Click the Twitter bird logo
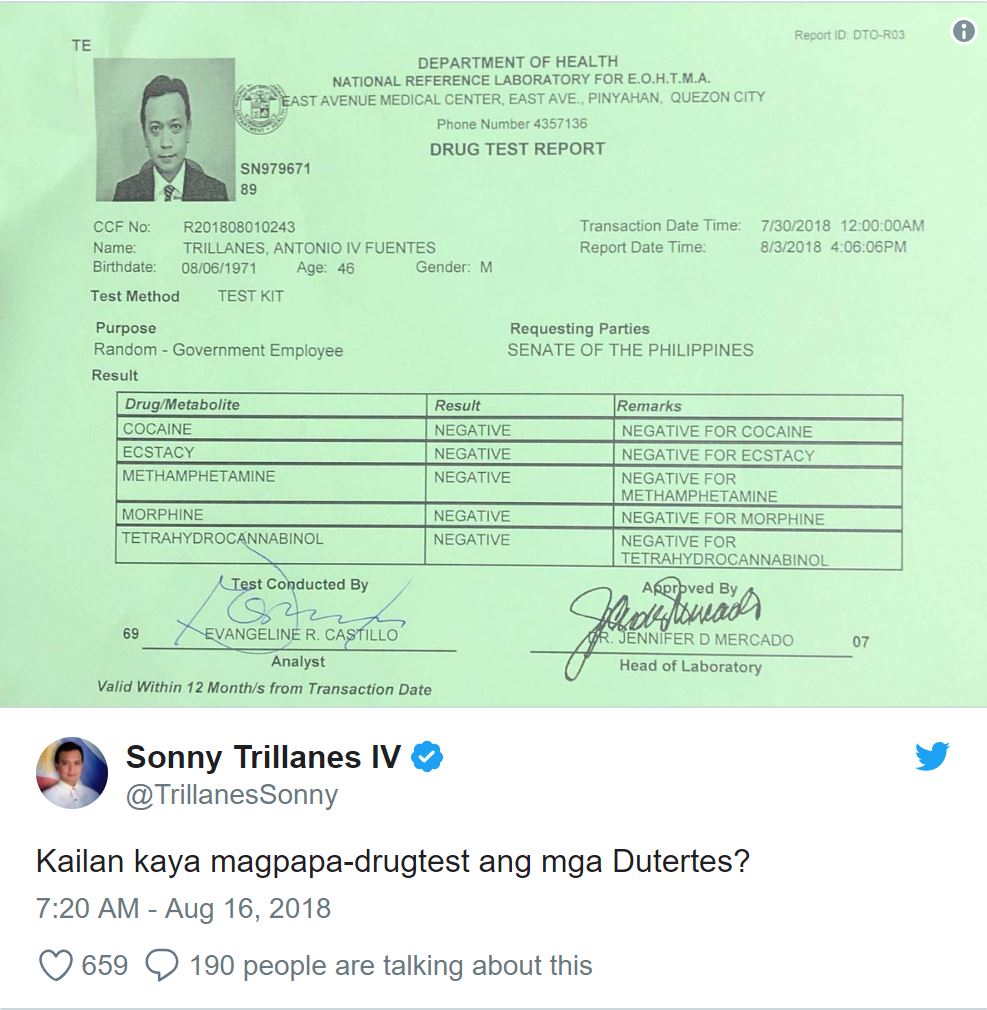Image resolution: width=987 pixels, height=1010 pixels. (x=932, y=756)
